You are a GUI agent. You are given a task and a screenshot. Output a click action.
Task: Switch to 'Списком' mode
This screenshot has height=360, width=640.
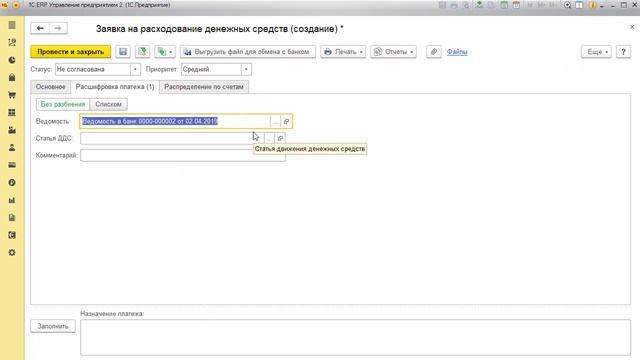click(109, 104)
